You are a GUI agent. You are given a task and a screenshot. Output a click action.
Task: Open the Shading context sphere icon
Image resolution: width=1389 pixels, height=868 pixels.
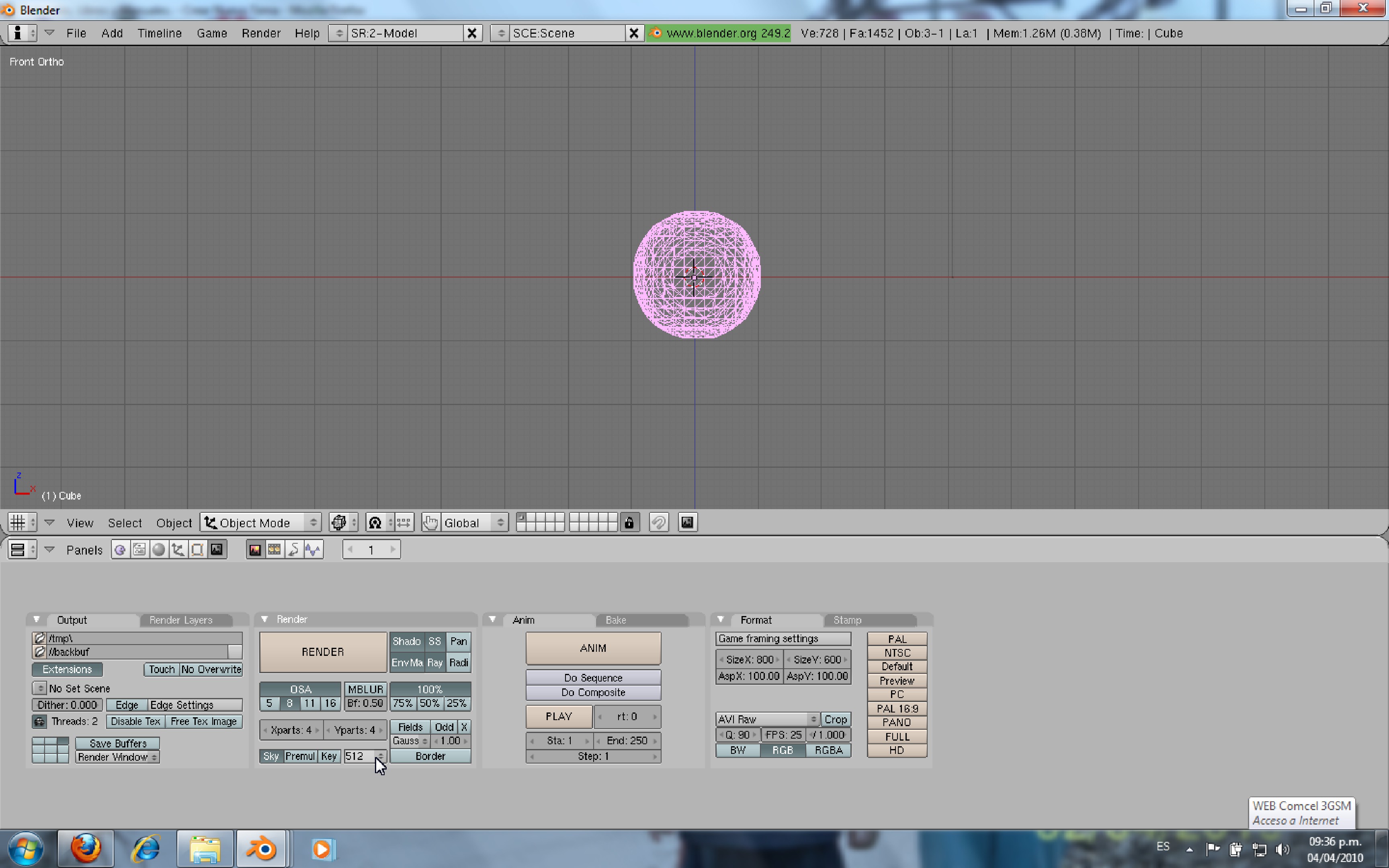158,550
